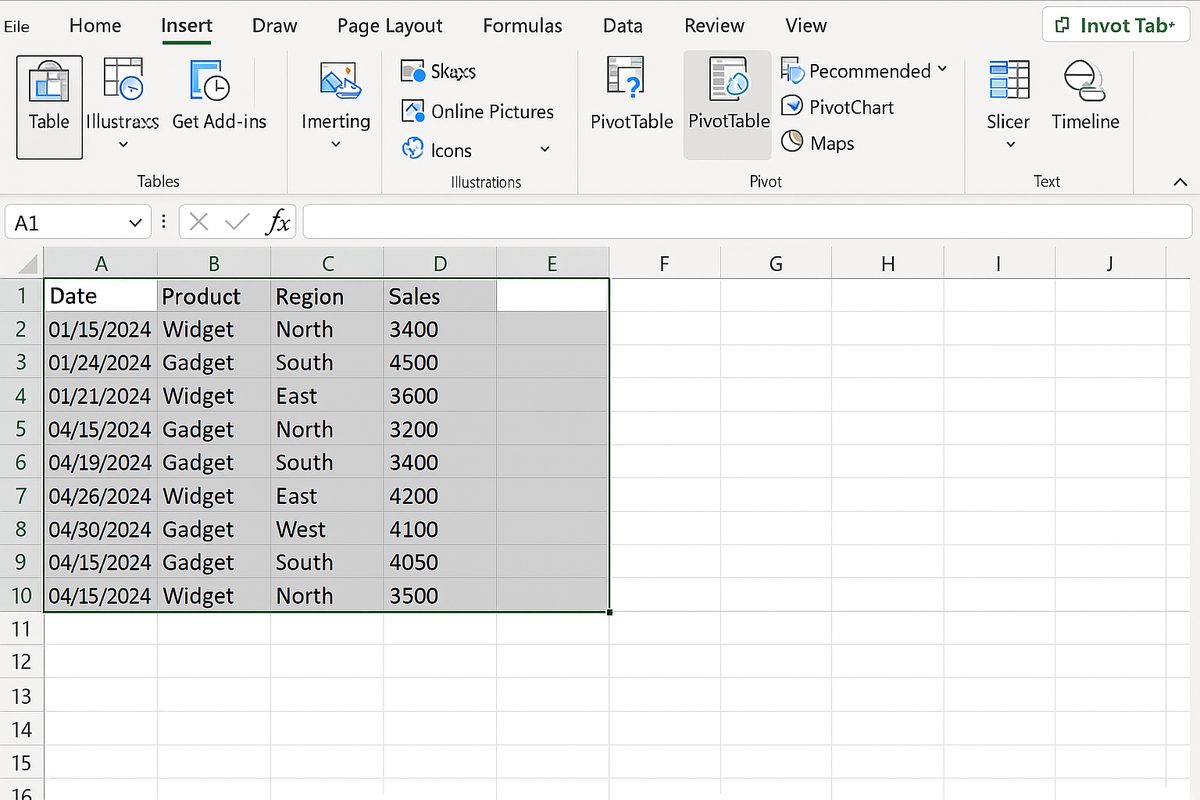Select row 10 header
The image size is (1200, 800).
pyautogui.click(x=21, y=595)
